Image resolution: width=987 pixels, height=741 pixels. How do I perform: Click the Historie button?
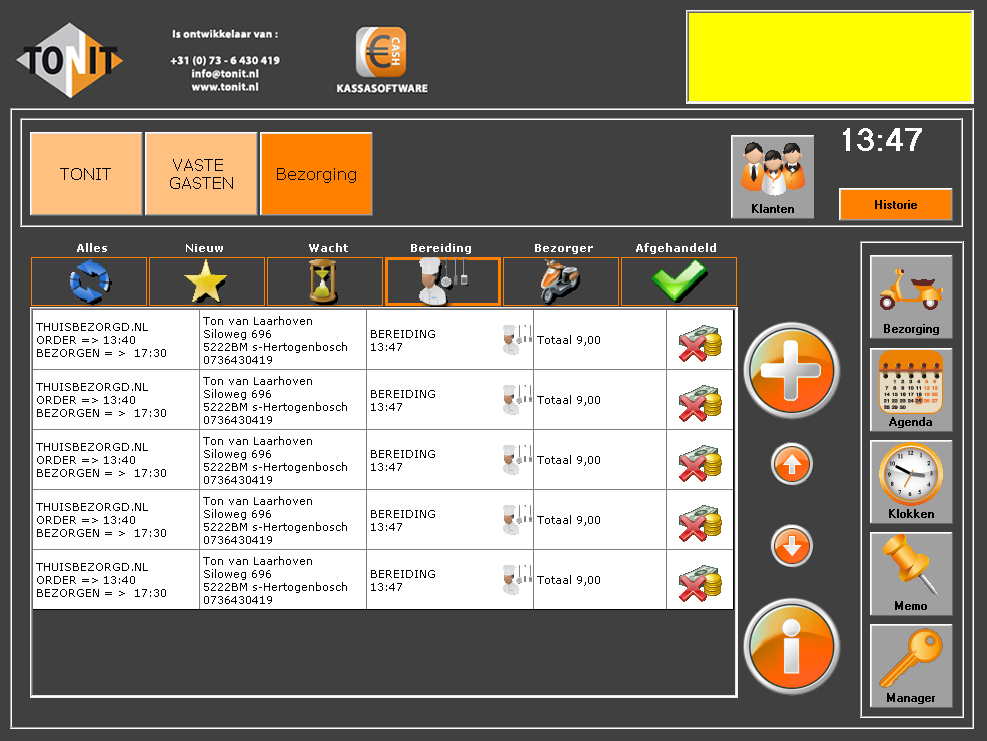tap(895, 204)
